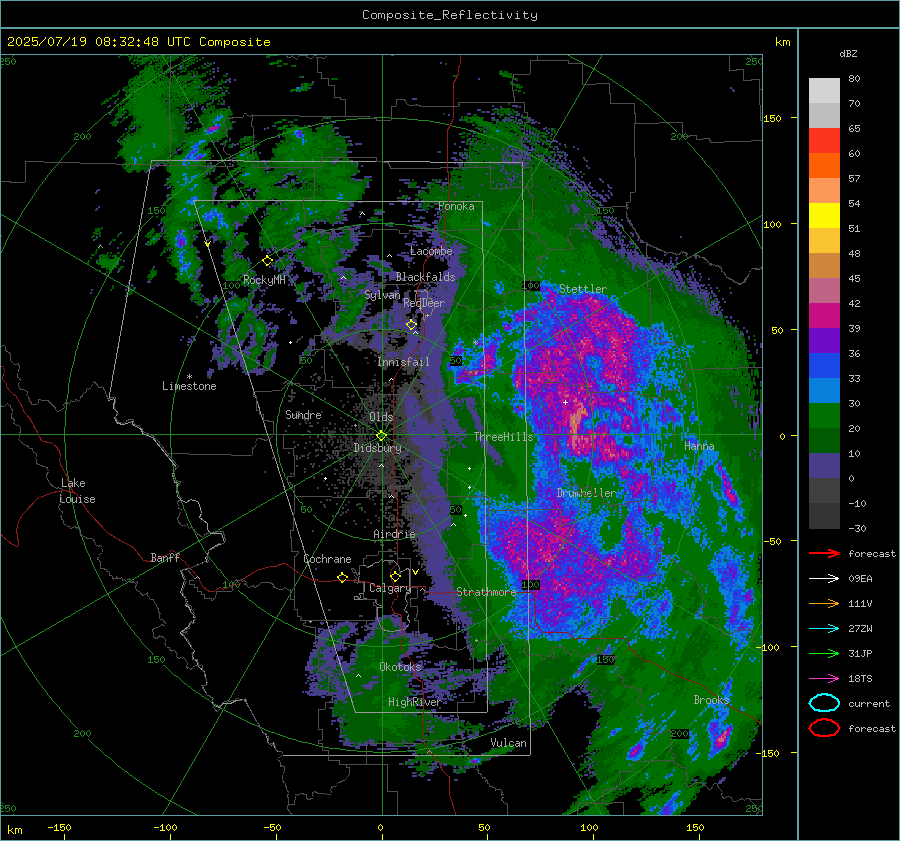Click asterisk marker above Limestone label
Image resolution: width=900 pixels, height=841 pixels.
click(x=189, y=377)
